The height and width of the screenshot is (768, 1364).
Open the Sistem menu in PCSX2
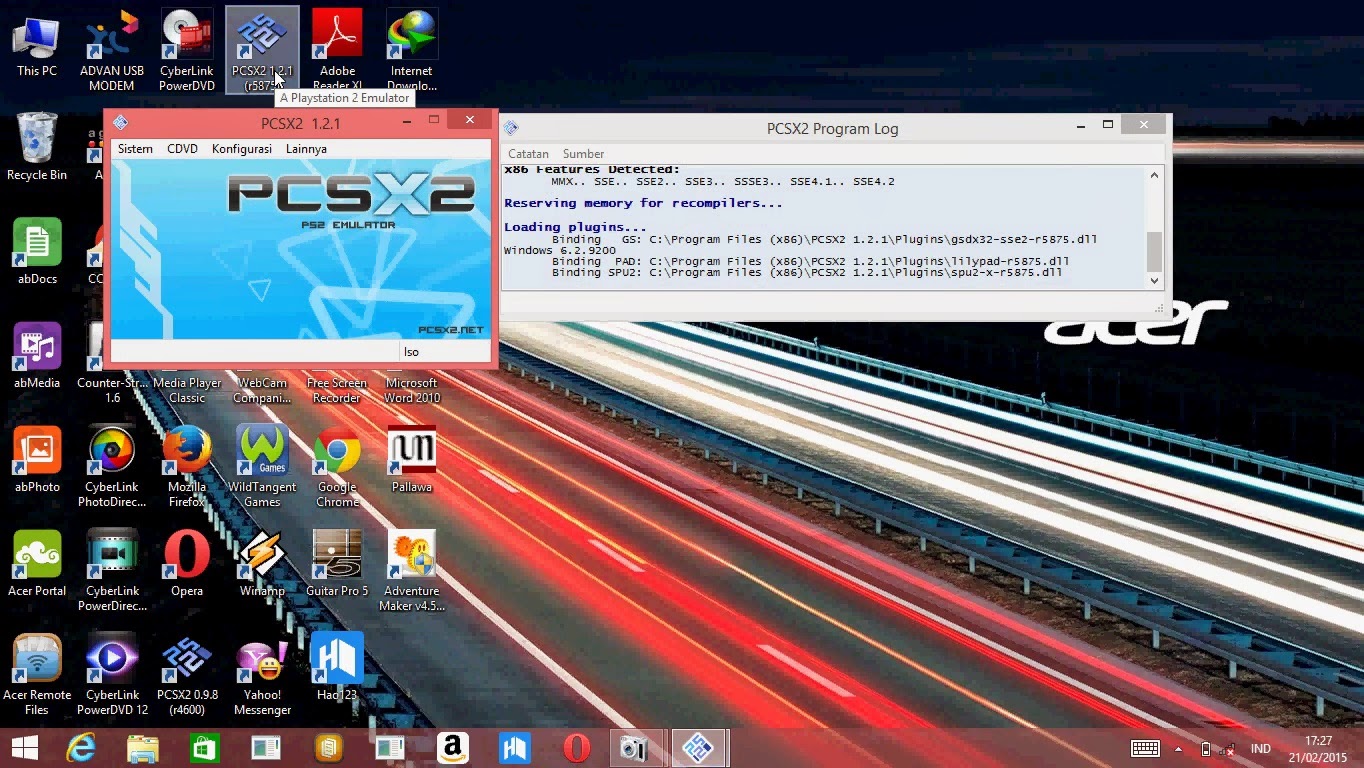[x=135, y=148]
